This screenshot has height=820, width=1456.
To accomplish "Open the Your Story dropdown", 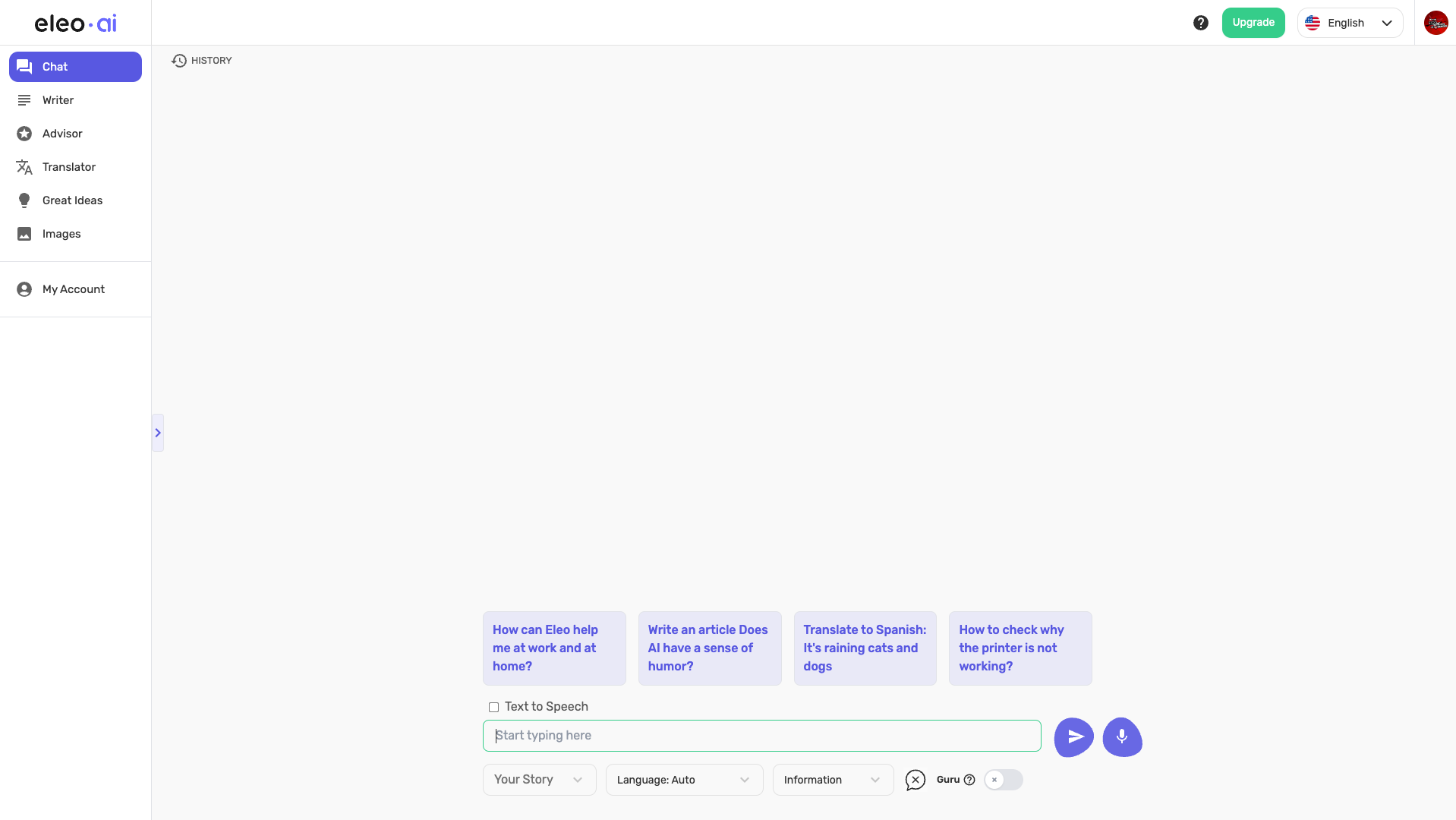I will coord(539,780).
